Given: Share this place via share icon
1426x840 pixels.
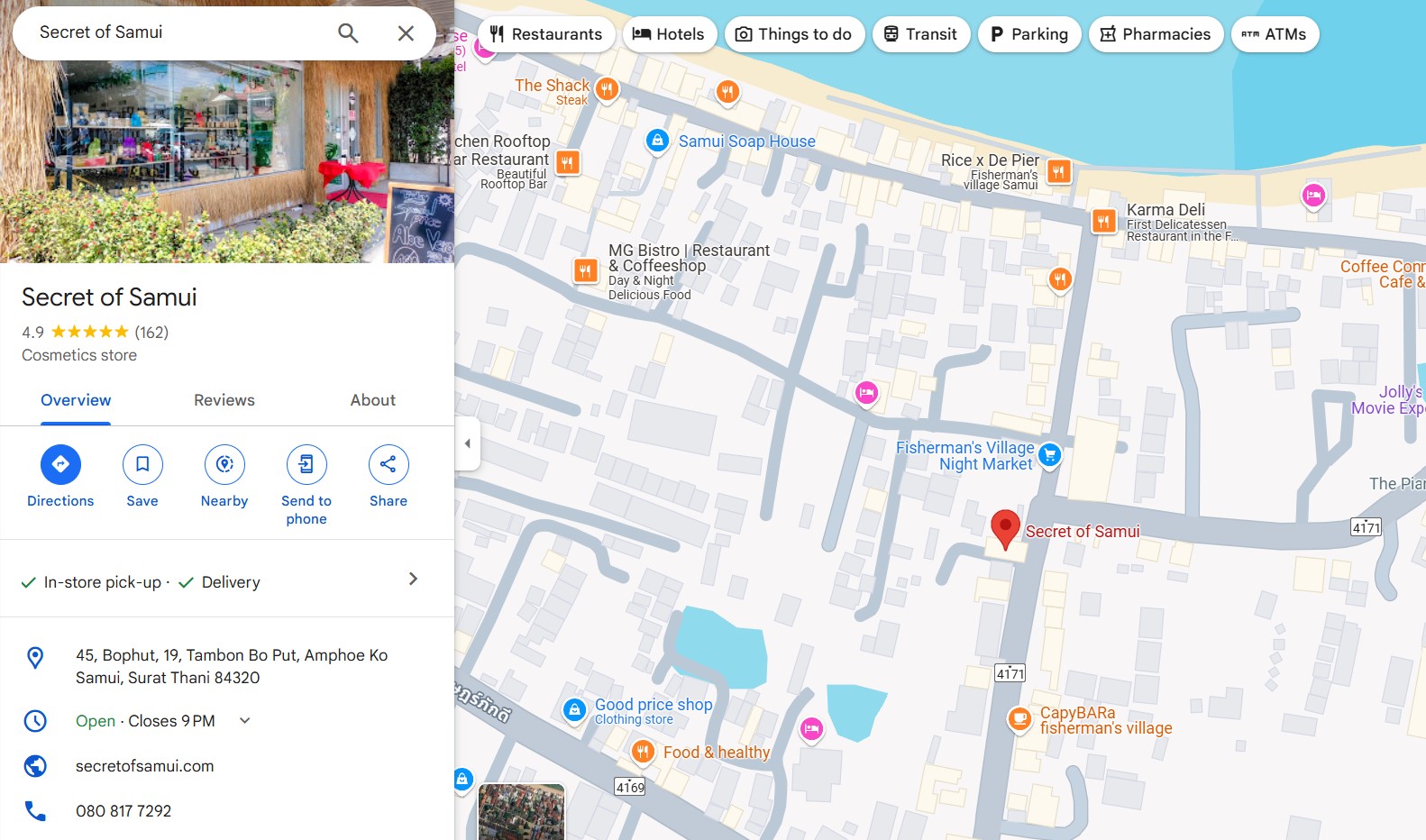Looking at the screenshot, I should click(388, 464).
